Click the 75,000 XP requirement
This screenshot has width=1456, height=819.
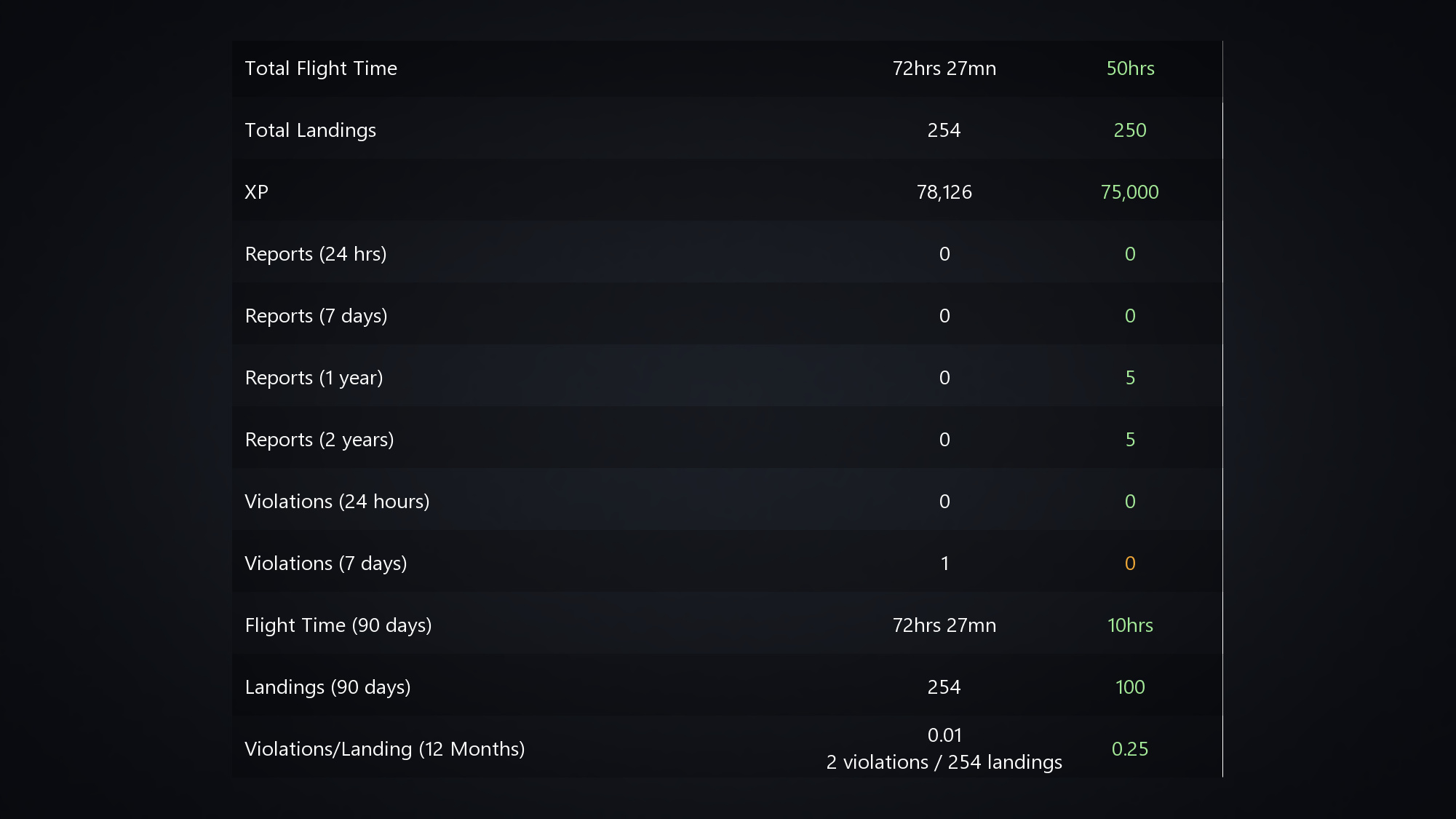pos(1130,192)
